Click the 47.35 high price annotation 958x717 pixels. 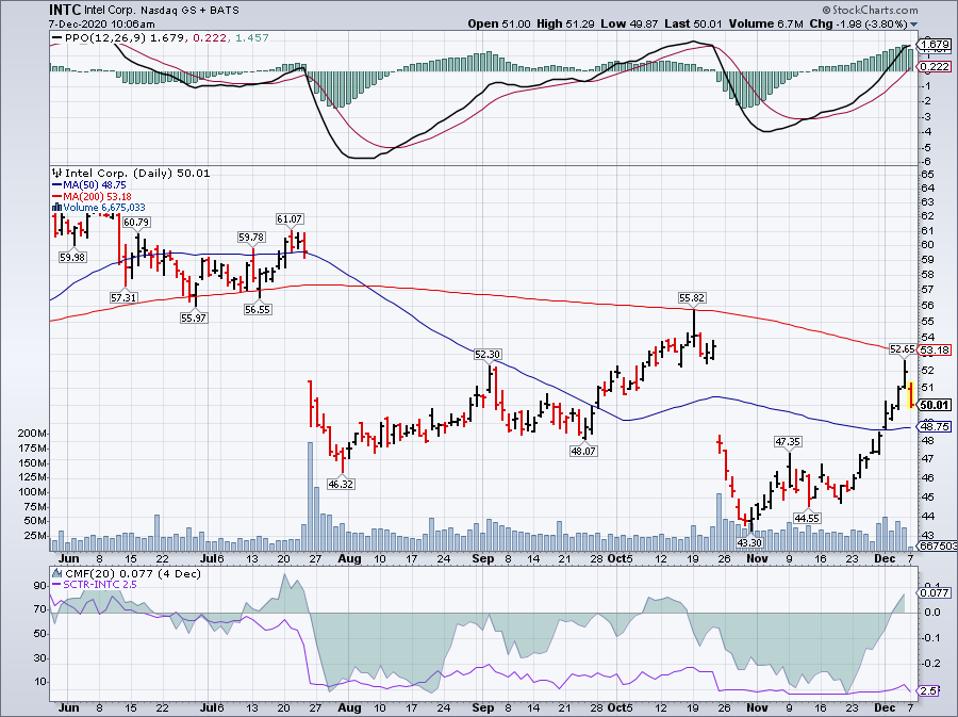pyautogui.click(x=788, y=441)
